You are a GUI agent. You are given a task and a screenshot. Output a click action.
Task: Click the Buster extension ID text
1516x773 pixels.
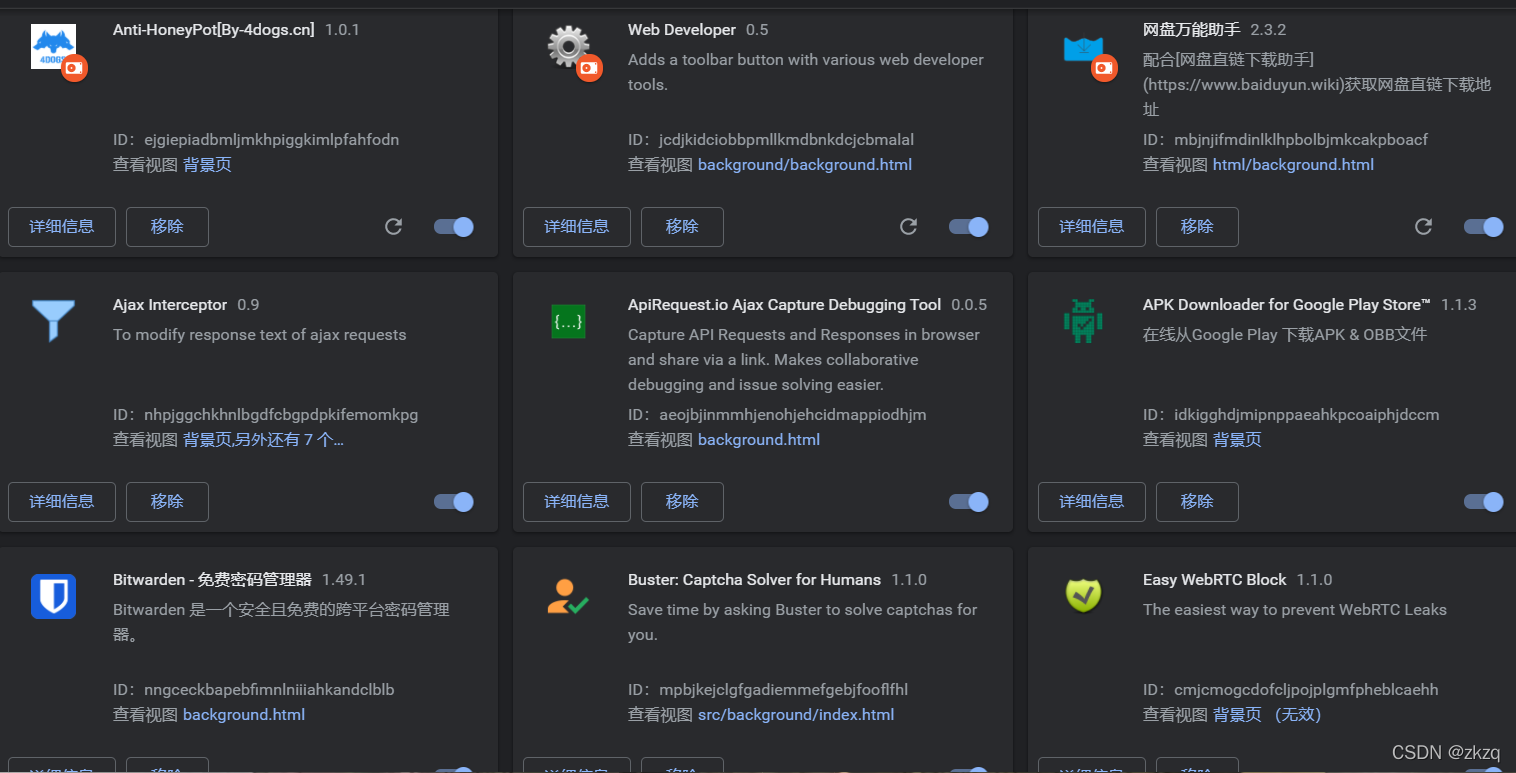(x=768, y=690)
